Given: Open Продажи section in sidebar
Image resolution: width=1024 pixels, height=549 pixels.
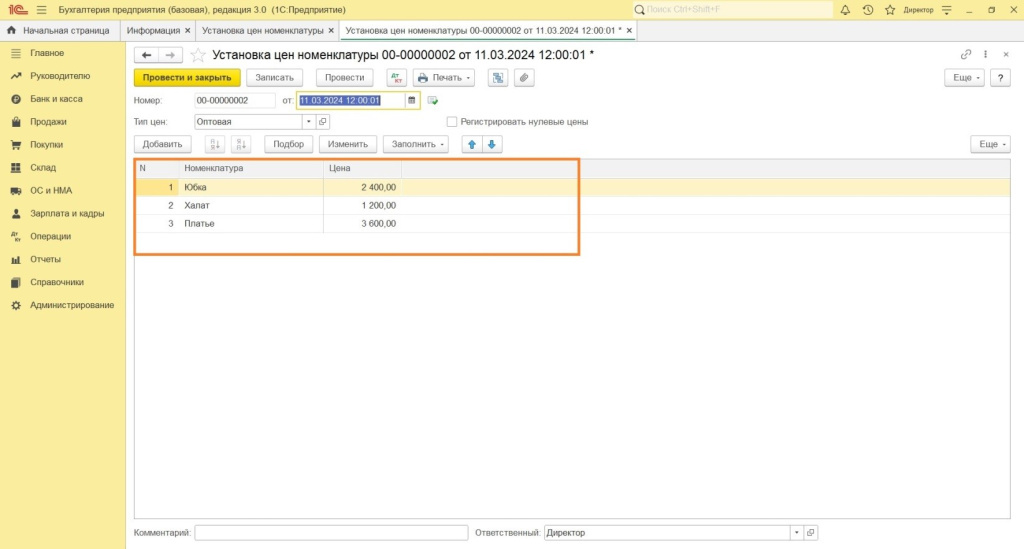Looking at the screenshot, I should 48,122.
